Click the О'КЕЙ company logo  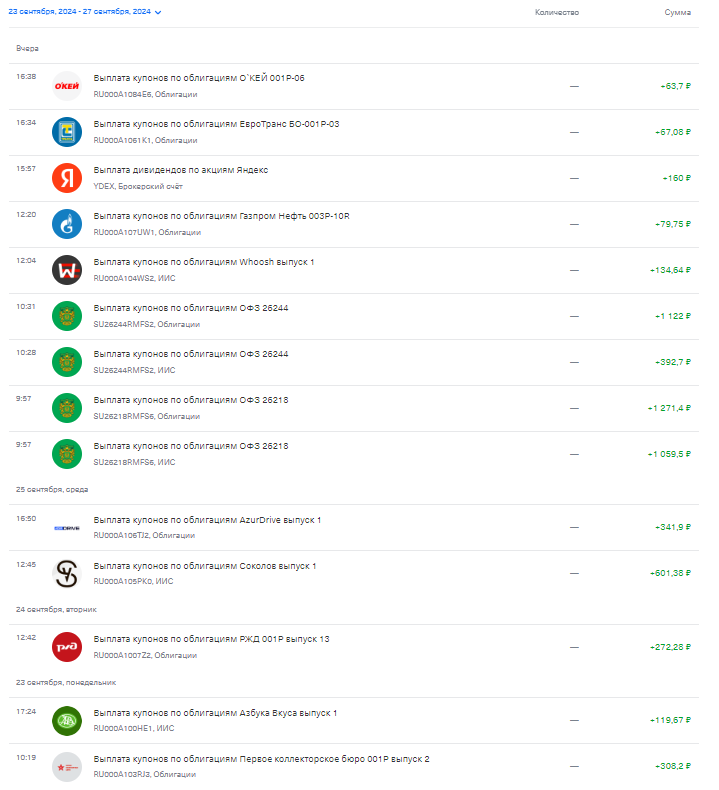67,86
